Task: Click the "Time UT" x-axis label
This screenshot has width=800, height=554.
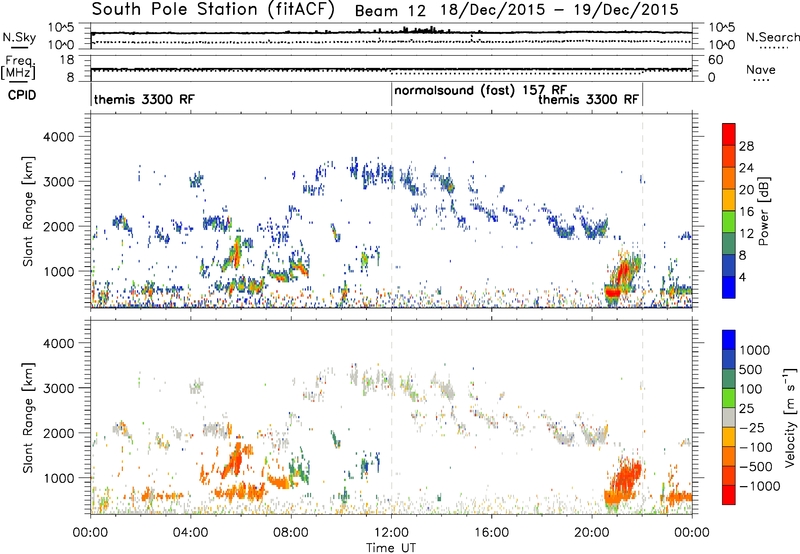Action: [x=391, y=547]
